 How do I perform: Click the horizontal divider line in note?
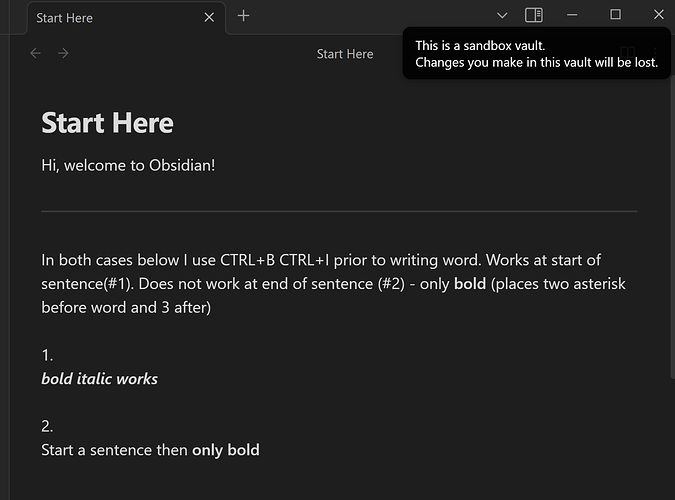click(x=339, y=212)
